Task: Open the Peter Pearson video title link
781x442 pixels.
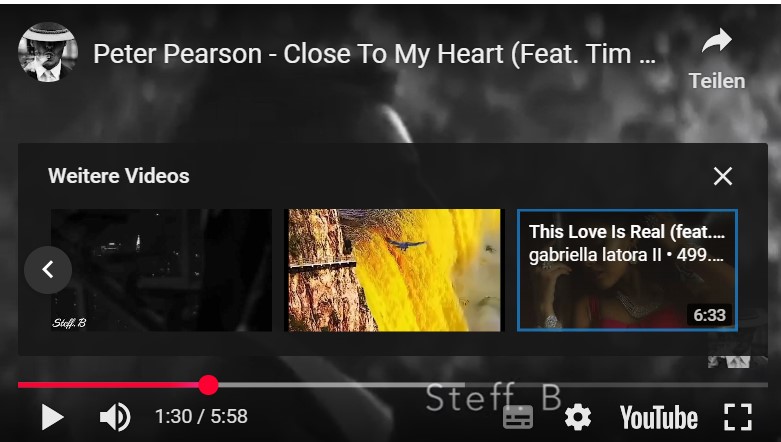Action: click(x=374, y=53)
